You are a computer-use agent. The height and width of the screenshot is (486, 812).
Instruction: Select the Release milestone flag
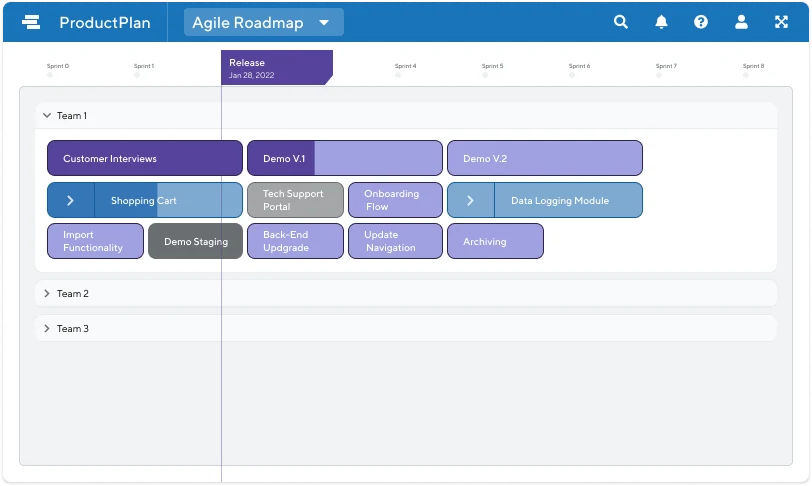(277, 67)
